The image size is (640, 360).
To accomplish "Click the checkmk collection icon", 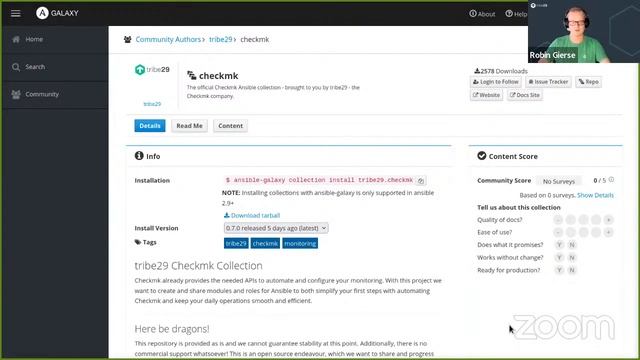I will click(191, 76).
